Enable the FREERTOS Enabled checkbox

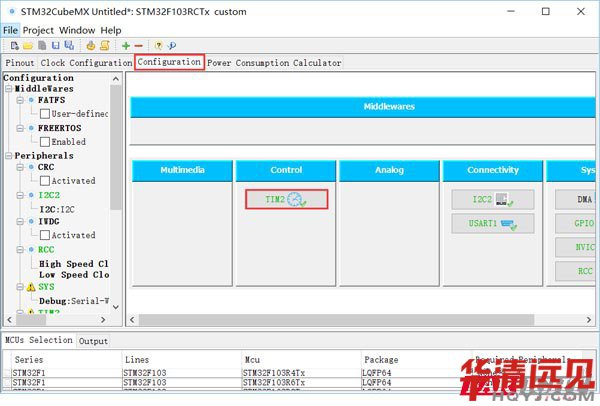coord(45,142)
